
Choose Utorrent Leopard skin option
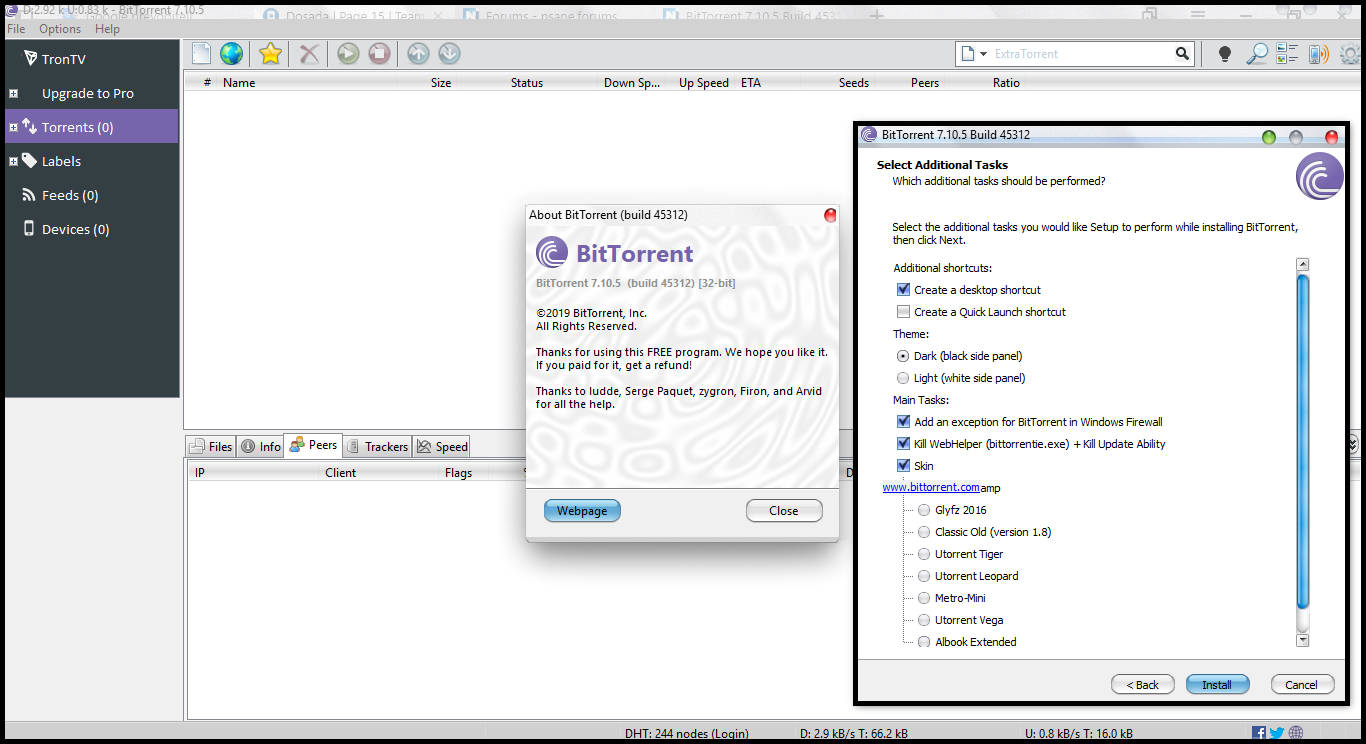tap(924, 575)
